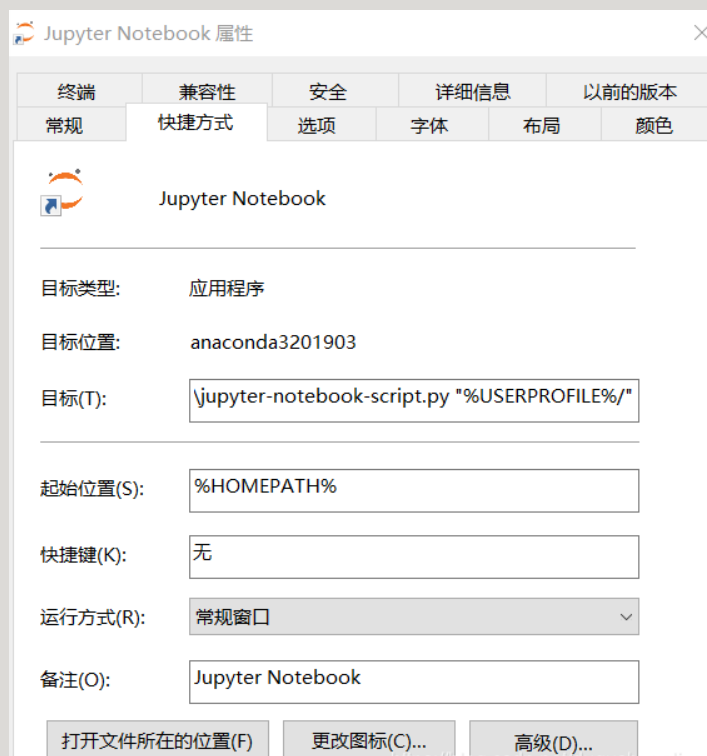Image resolution: width=707 pixels, height=756 pixels.
Task: Click into the 目标(T) target field
Action: coord(414,401)
